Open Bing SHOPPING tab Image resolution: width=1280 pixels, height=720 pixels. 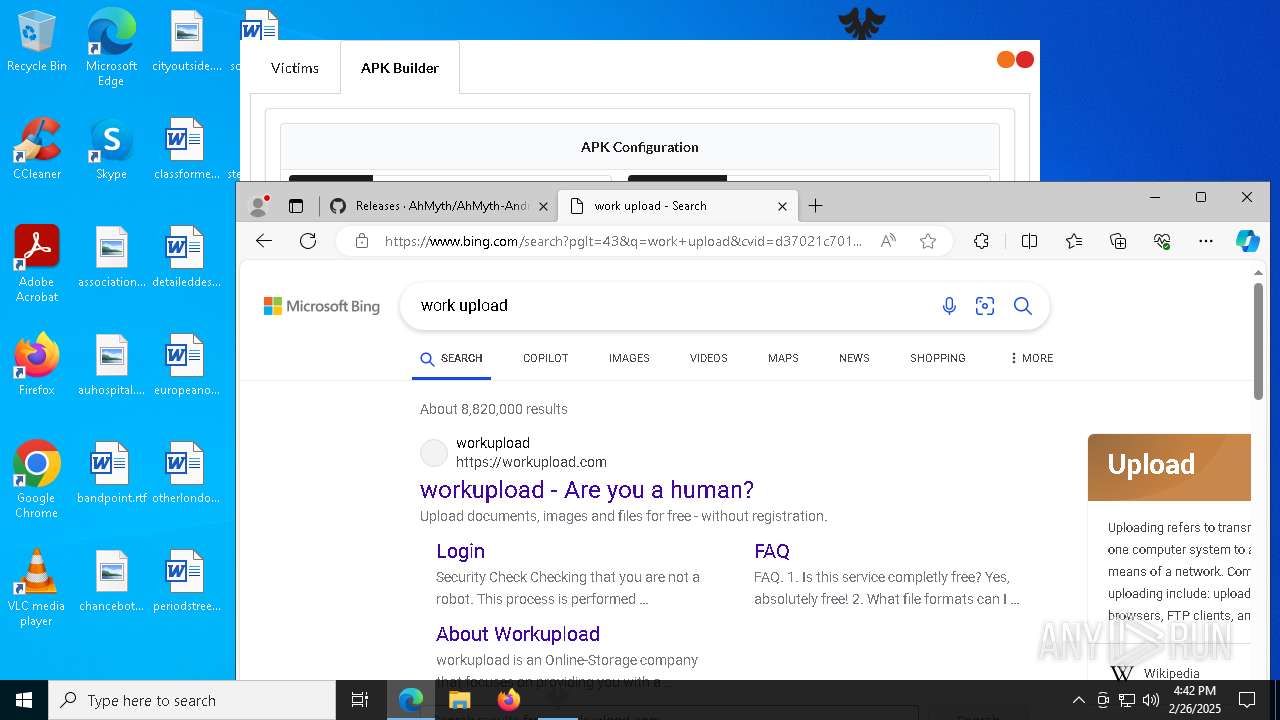click(938, 358)
